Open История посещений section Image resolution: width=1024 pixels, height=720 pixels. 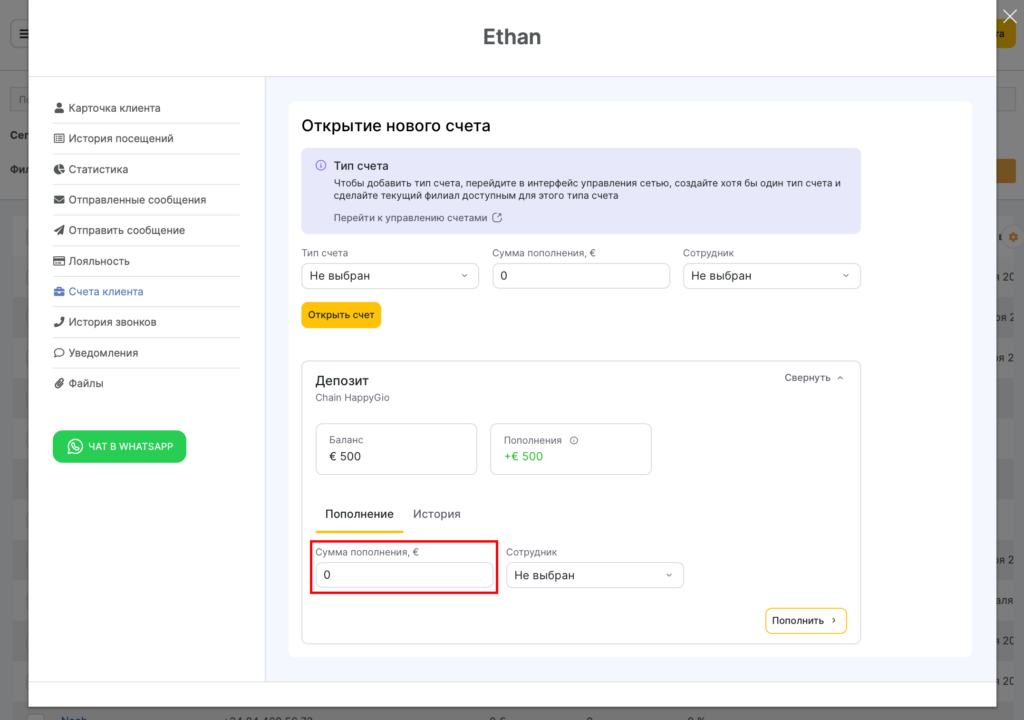pos(120,139)
